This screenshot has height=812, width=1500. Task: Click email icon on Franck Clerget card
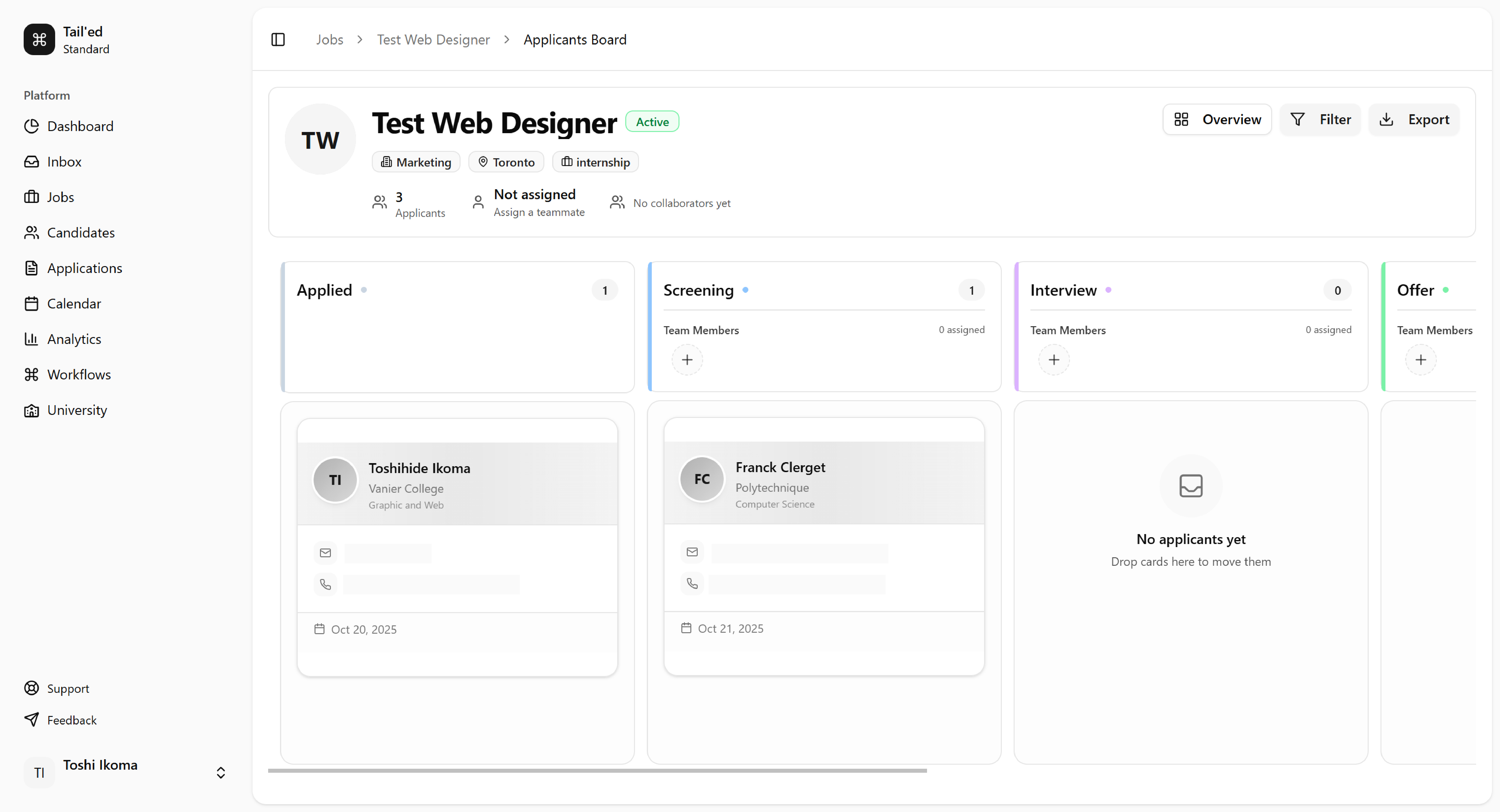[x=692, y=552]
